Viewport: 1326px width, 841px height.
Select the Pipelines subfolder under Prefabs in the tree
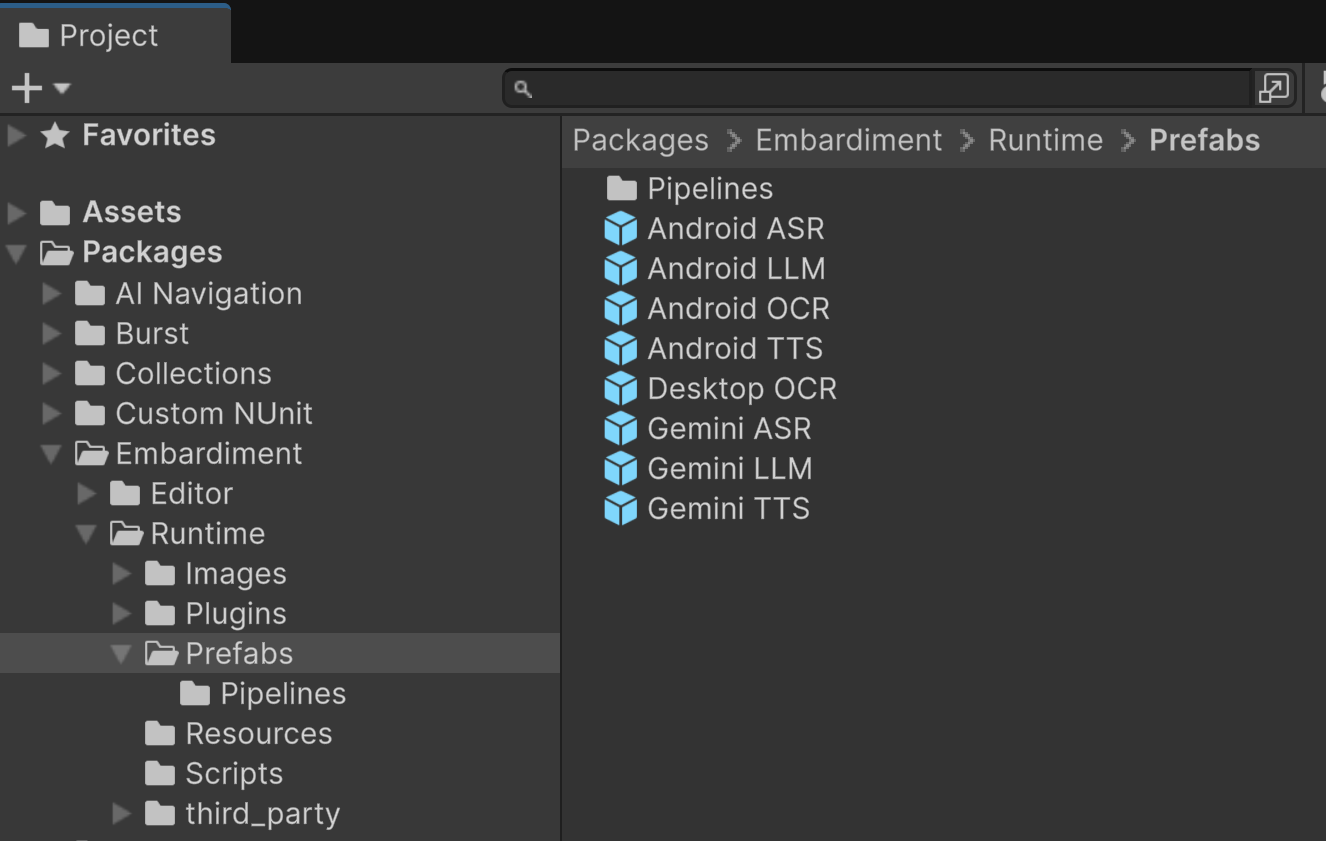click(283, 694)
